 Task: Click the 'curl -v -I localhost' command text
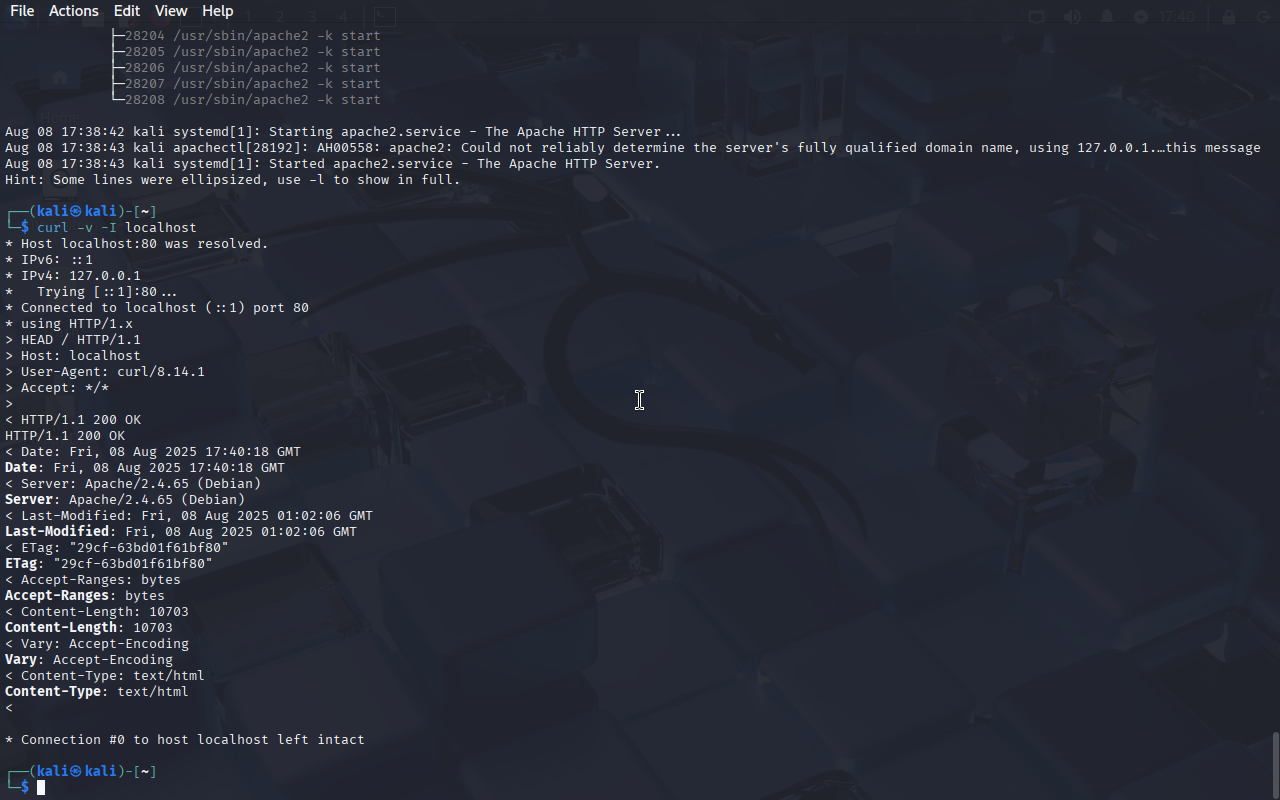pos(117,228)
